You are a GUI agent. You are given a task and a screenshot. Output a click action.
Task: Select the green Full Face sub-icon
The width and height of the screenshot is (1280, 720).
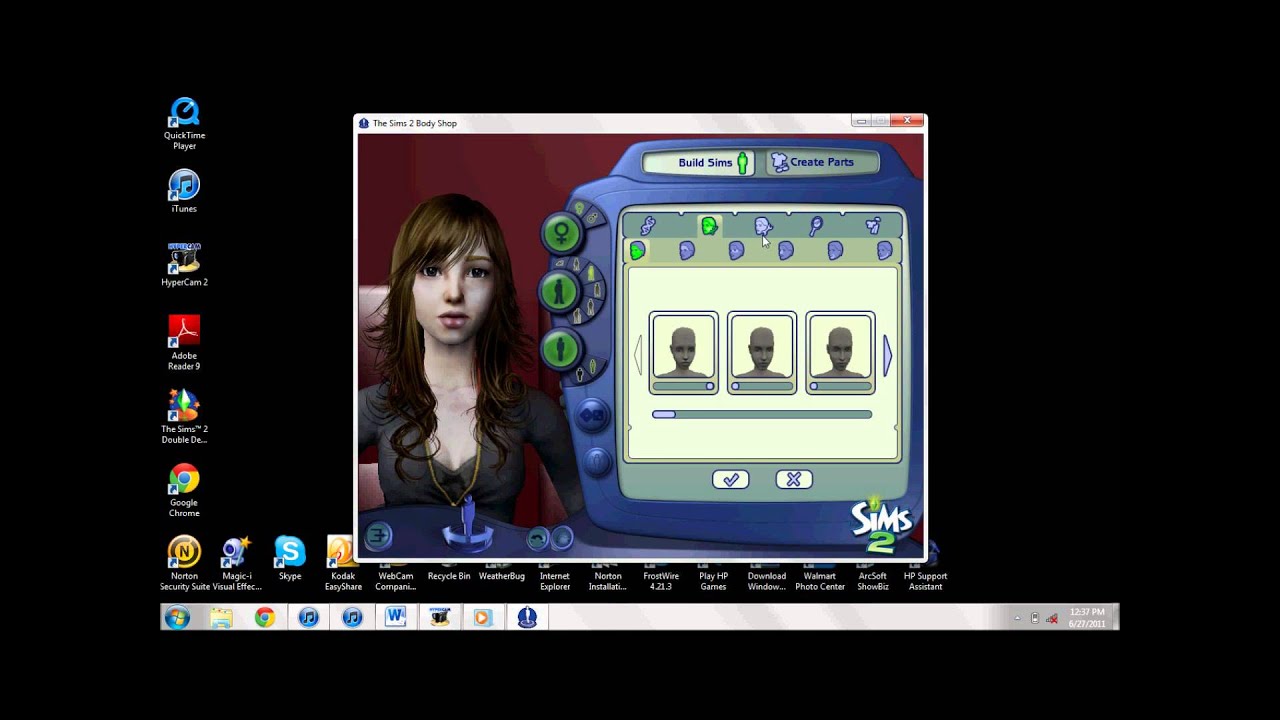click(x=637, y=251)
